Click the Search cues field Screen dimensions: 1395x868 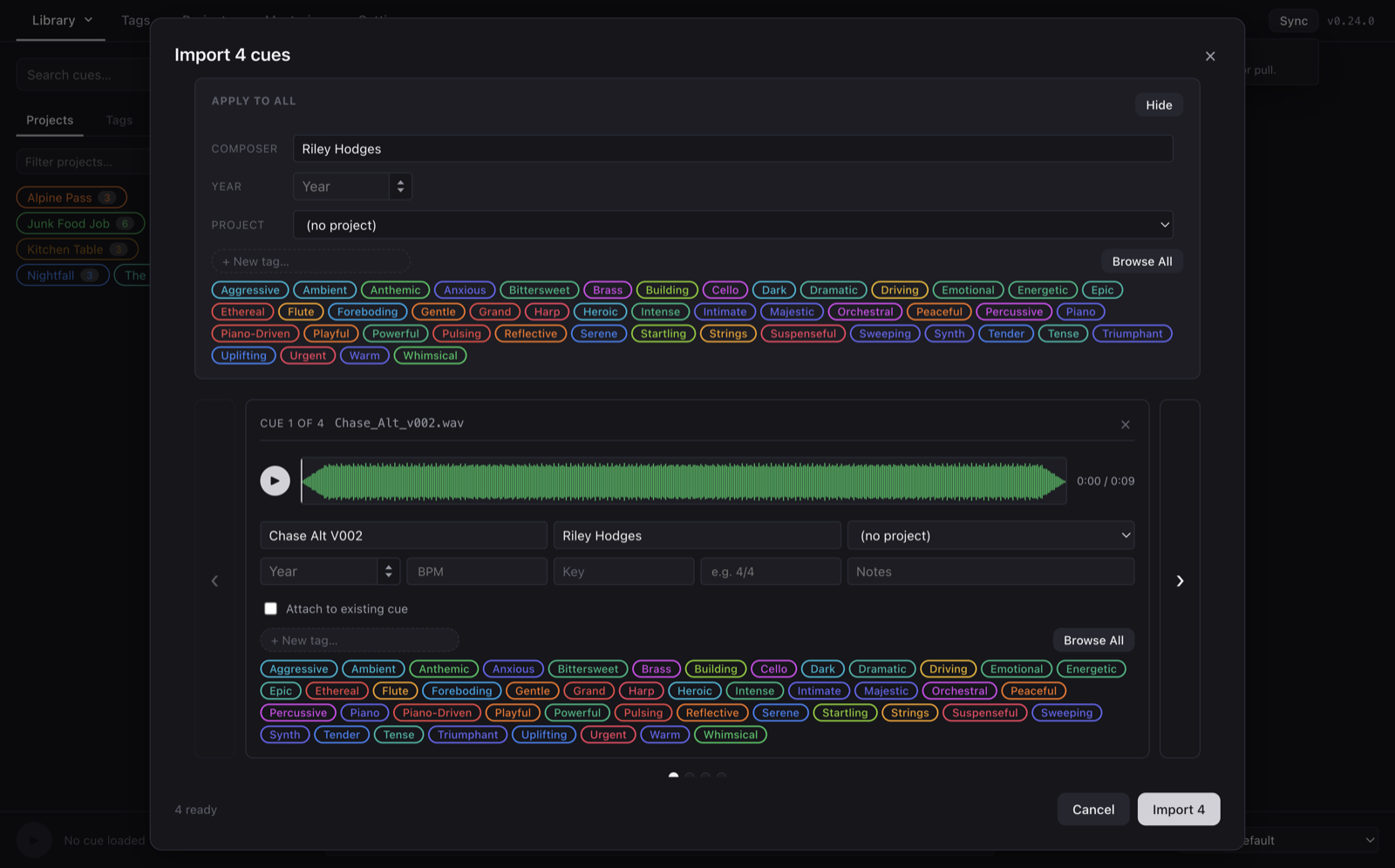(83, 75)
